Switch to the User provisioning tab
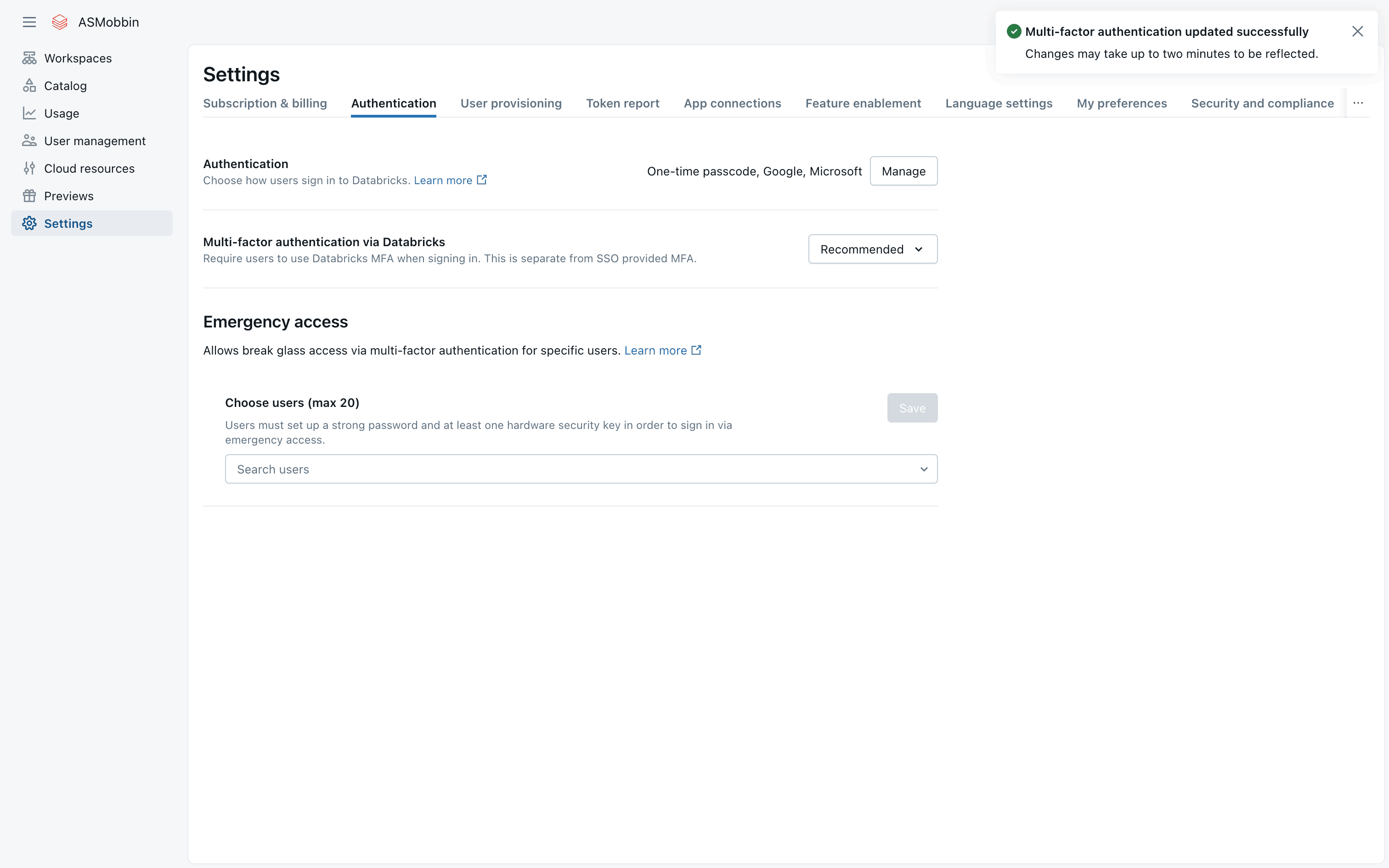 coord(511,103)
